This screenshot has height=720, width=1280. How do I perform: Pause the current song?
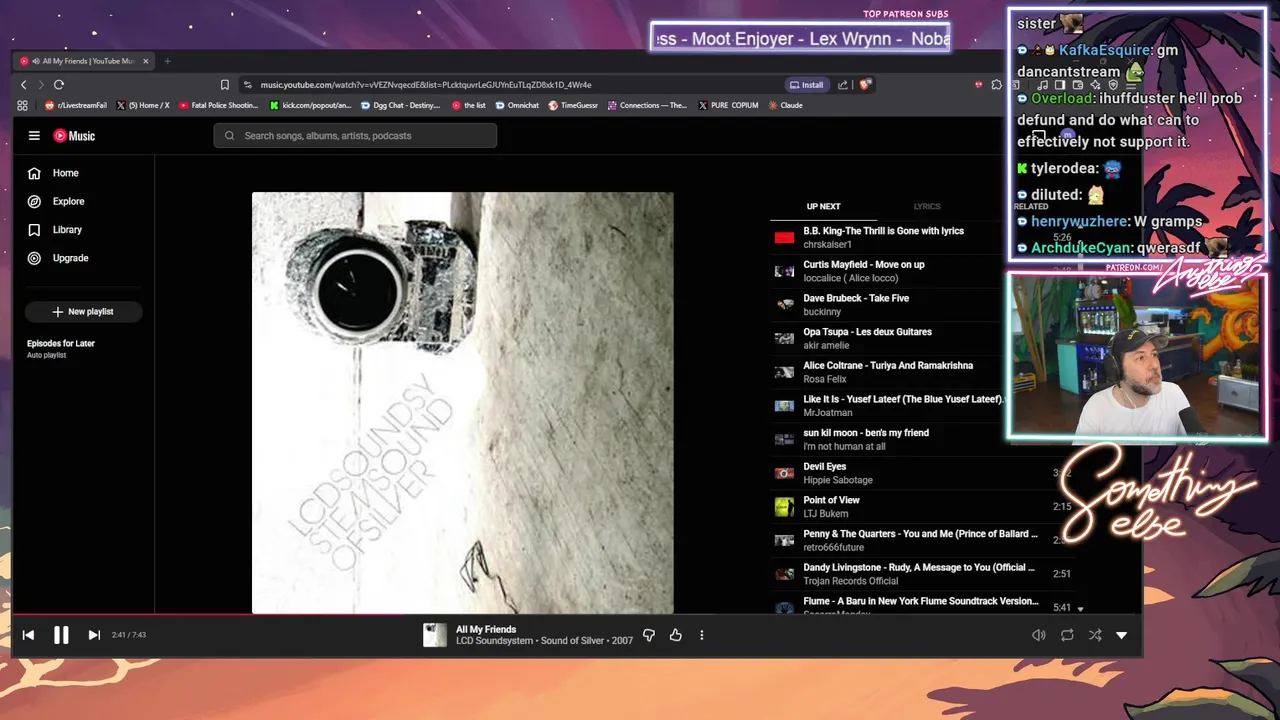(x=61, y=635)
